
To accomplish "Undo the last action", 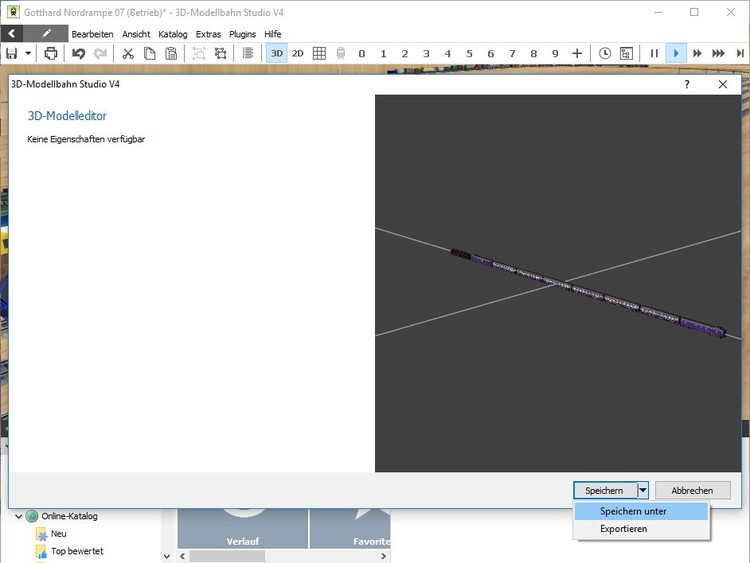I will pos(78,54).
